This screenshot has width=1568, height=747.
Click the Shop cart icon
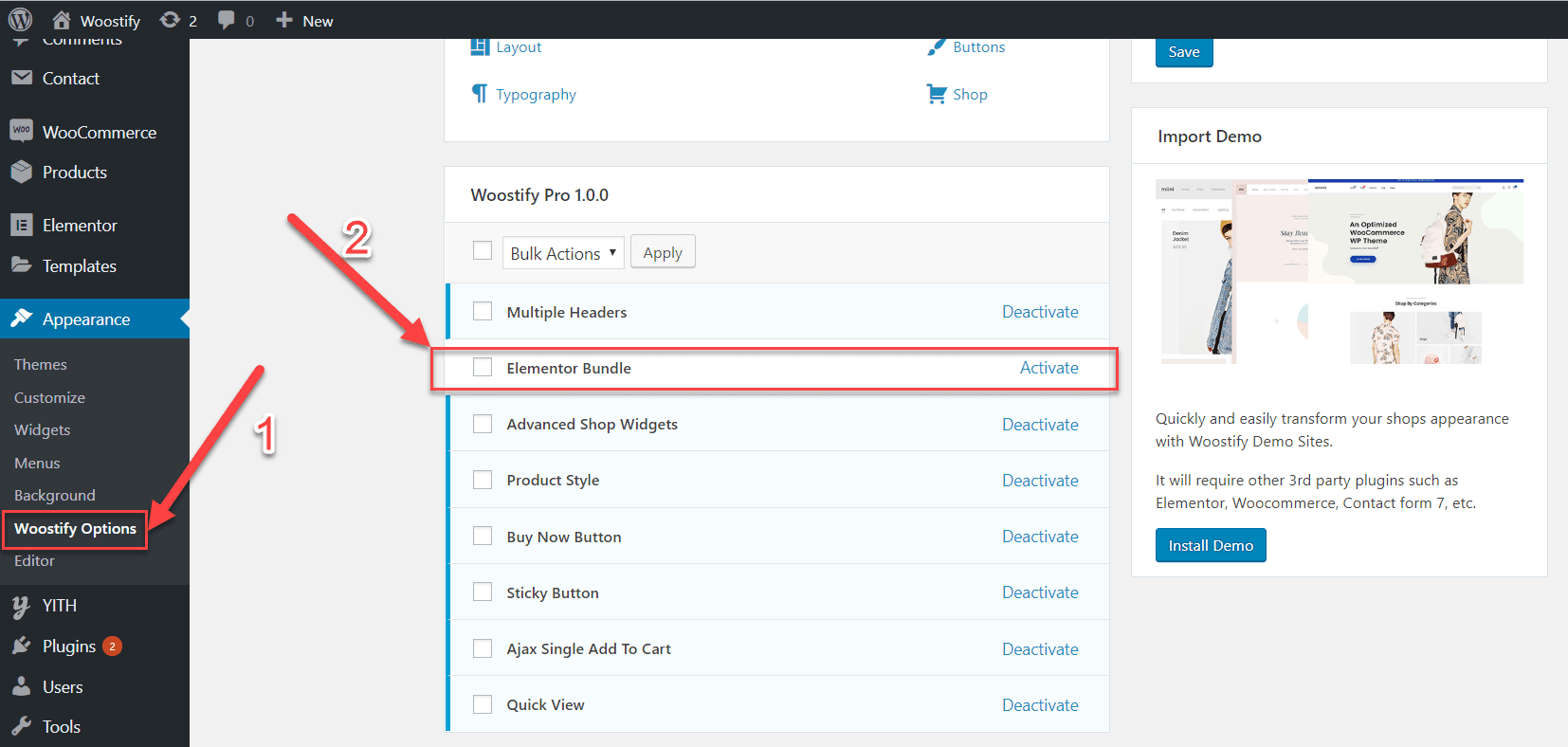(x=937, y=94)
